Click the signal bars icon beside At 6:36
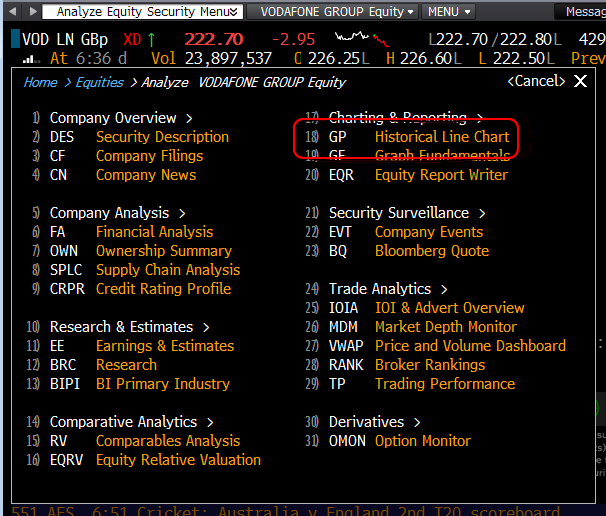The height and width of the screenshot is (516, 606). pos(31,59)
